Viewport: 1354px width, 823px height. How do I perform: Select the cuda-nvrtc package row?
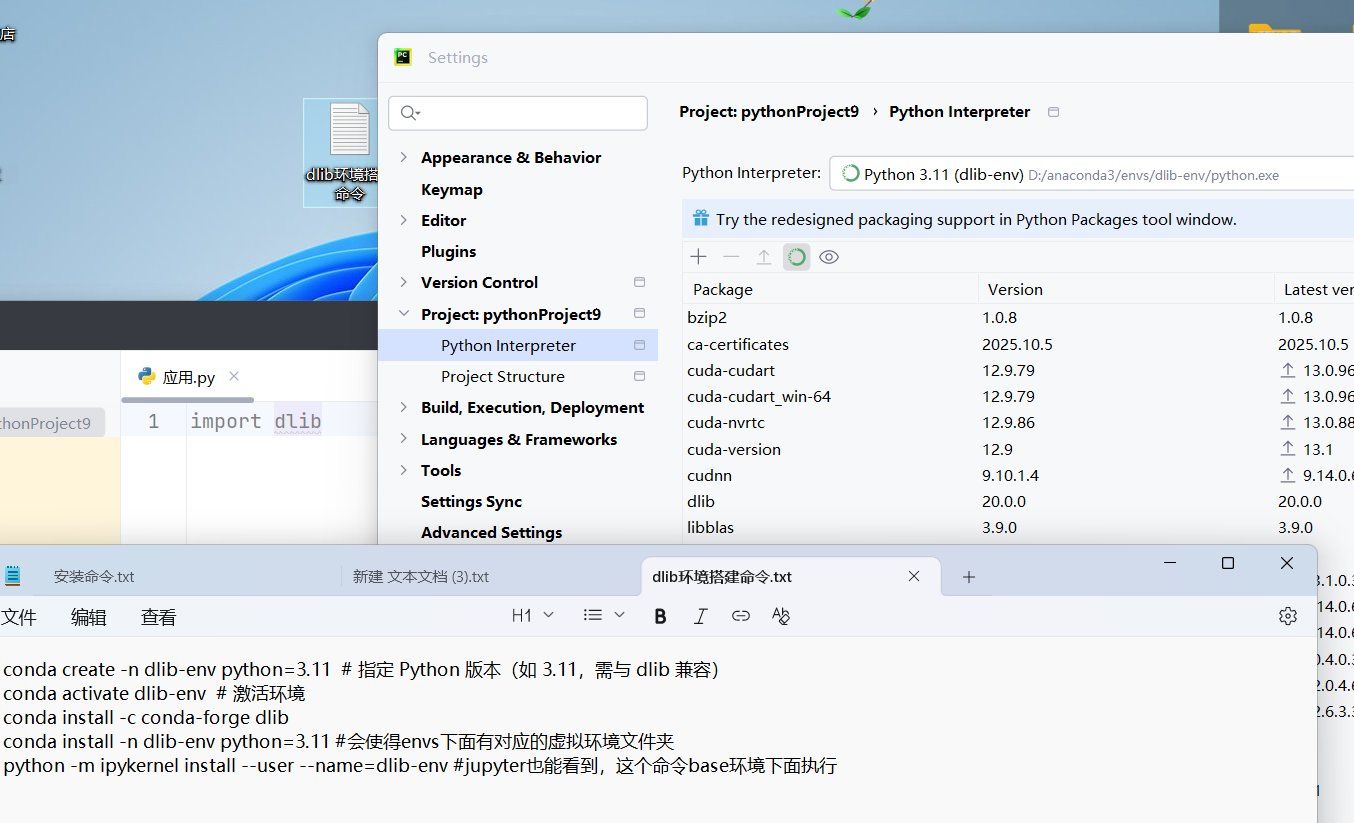click(1018, 422)
